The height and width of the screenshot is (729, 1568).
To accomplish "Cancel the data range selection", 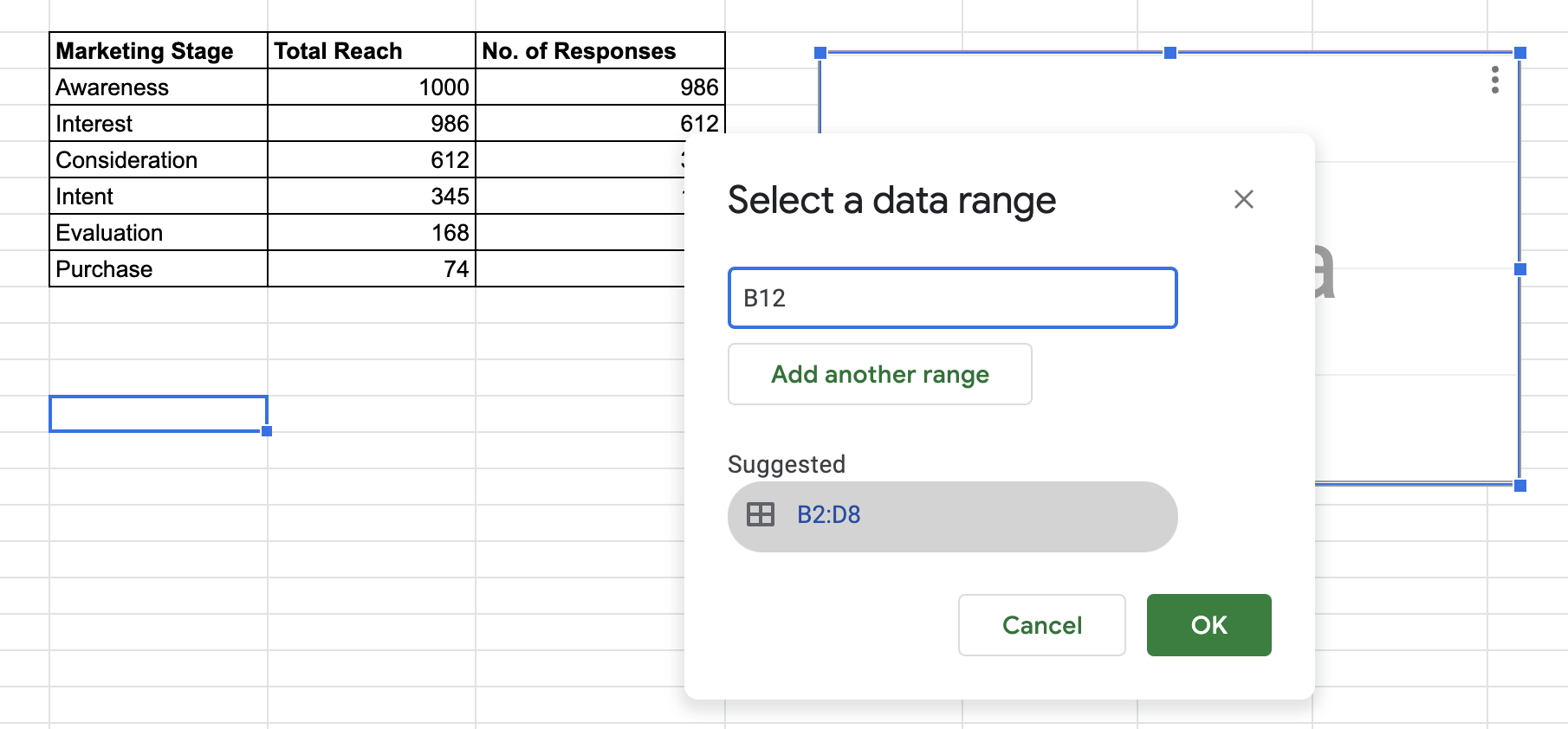I will coord(1041,625).
